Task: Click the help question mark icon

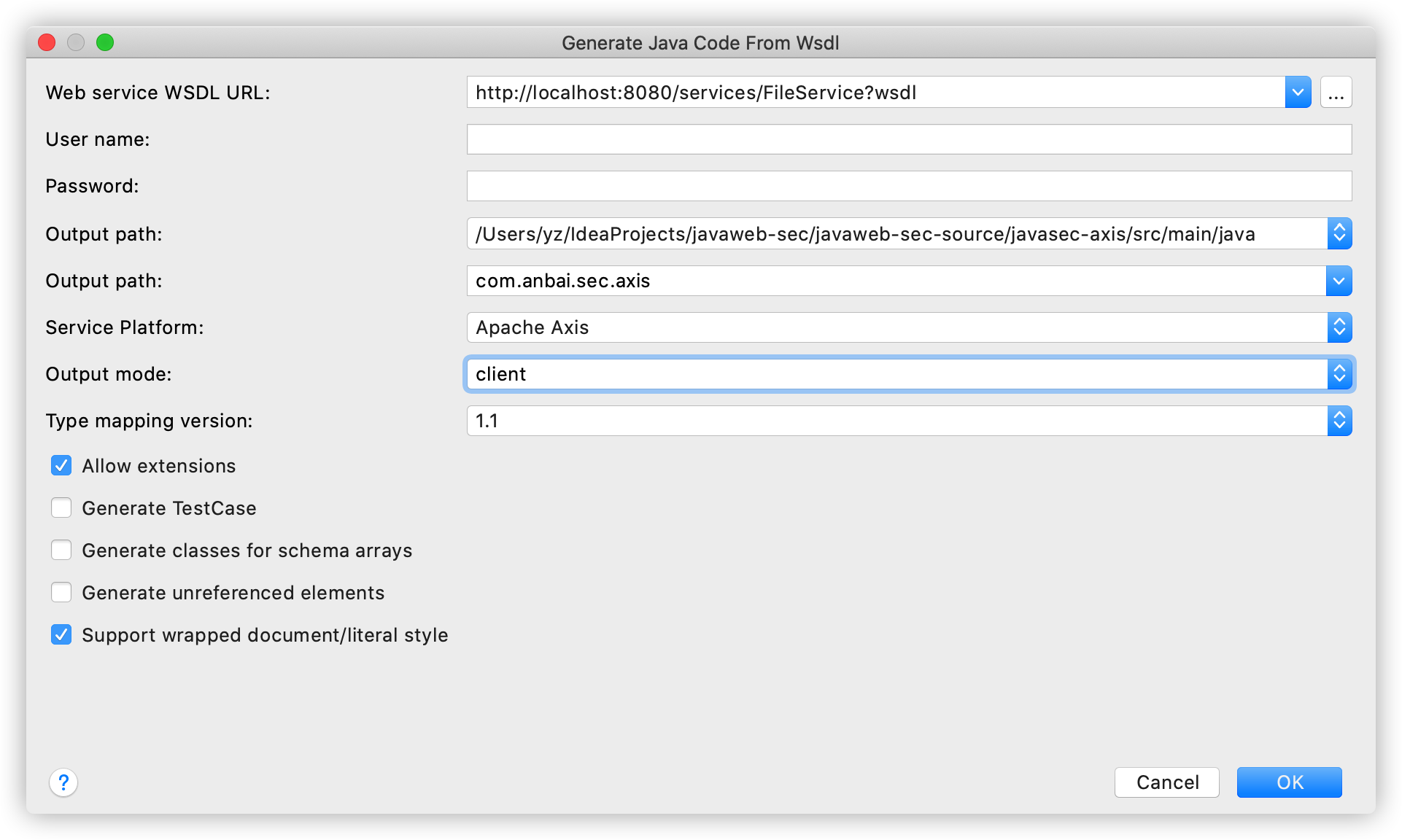Action: coord(63,782)
